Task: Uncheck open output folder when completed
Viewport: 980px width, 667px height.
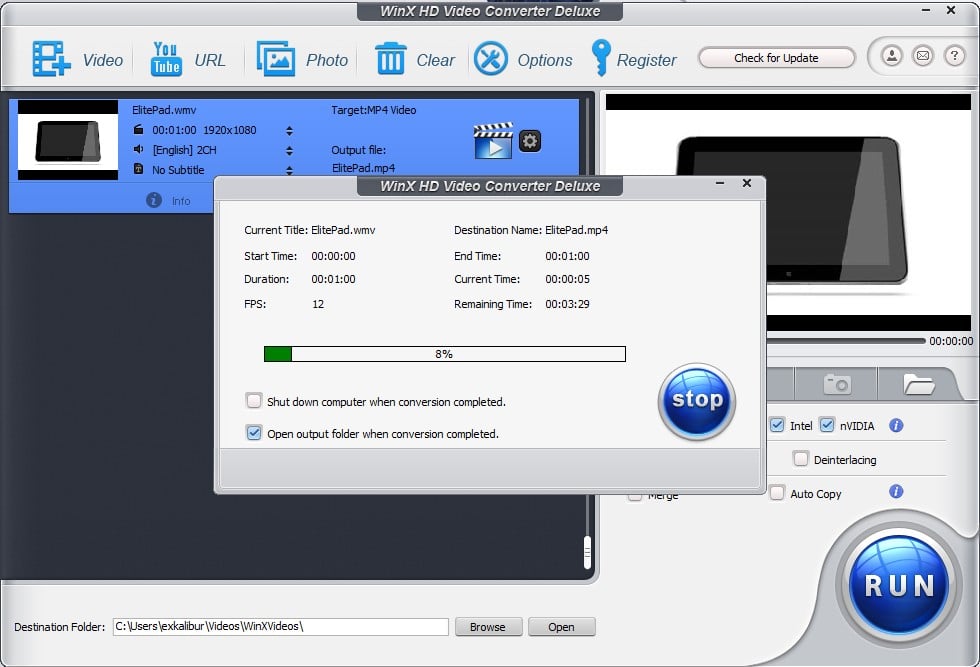Action: click(x=254, y=433)
